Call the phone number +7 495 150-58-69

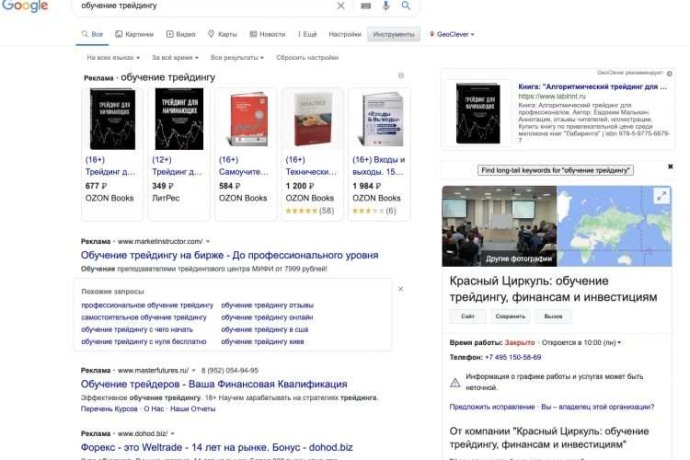click(x=513, y=357)
